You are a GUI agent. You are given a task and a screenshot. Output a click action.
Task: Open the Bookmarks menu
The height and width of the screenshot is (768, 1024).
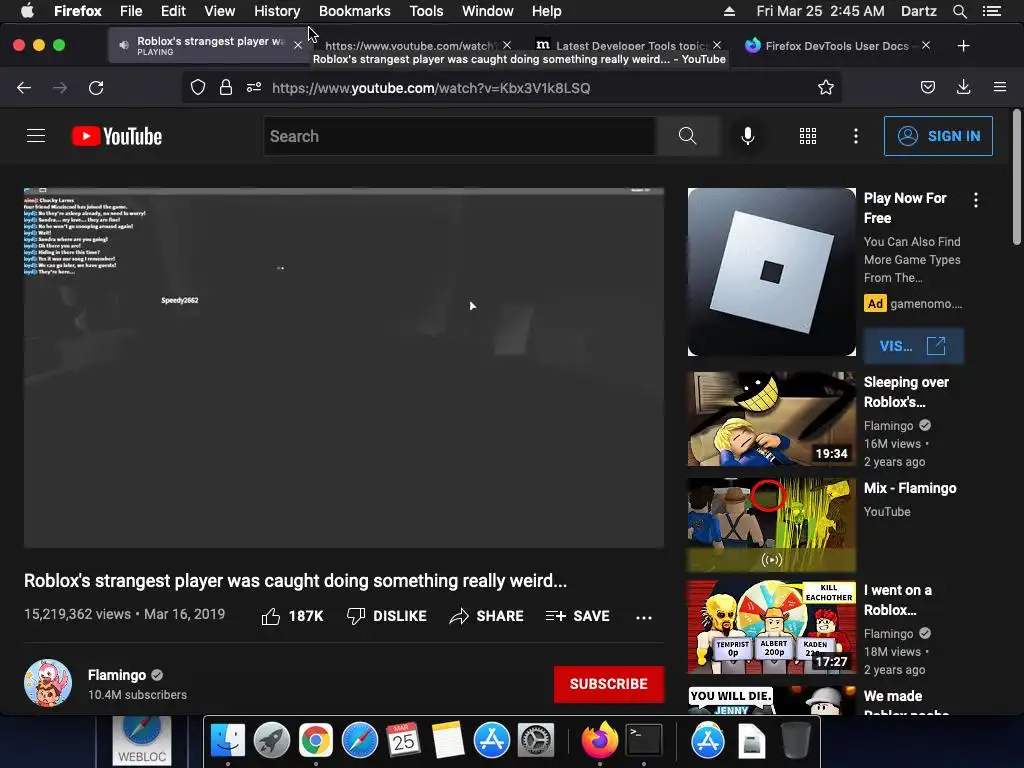[x=355, y=11]
